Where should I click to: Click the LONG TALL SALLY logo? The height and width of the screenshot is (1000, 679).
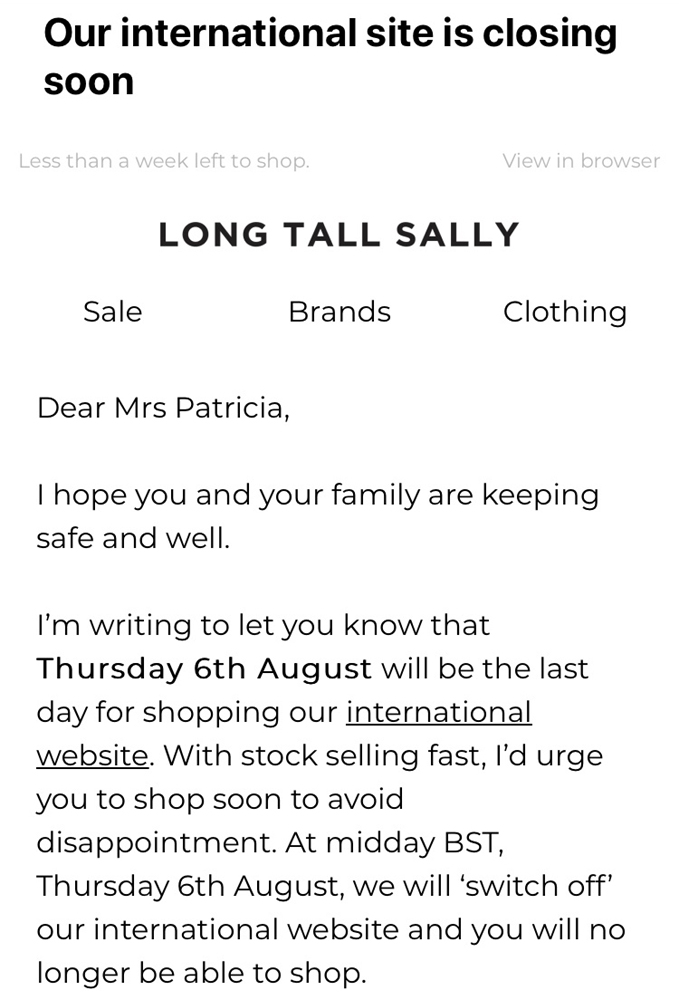[x=339, y=235]
